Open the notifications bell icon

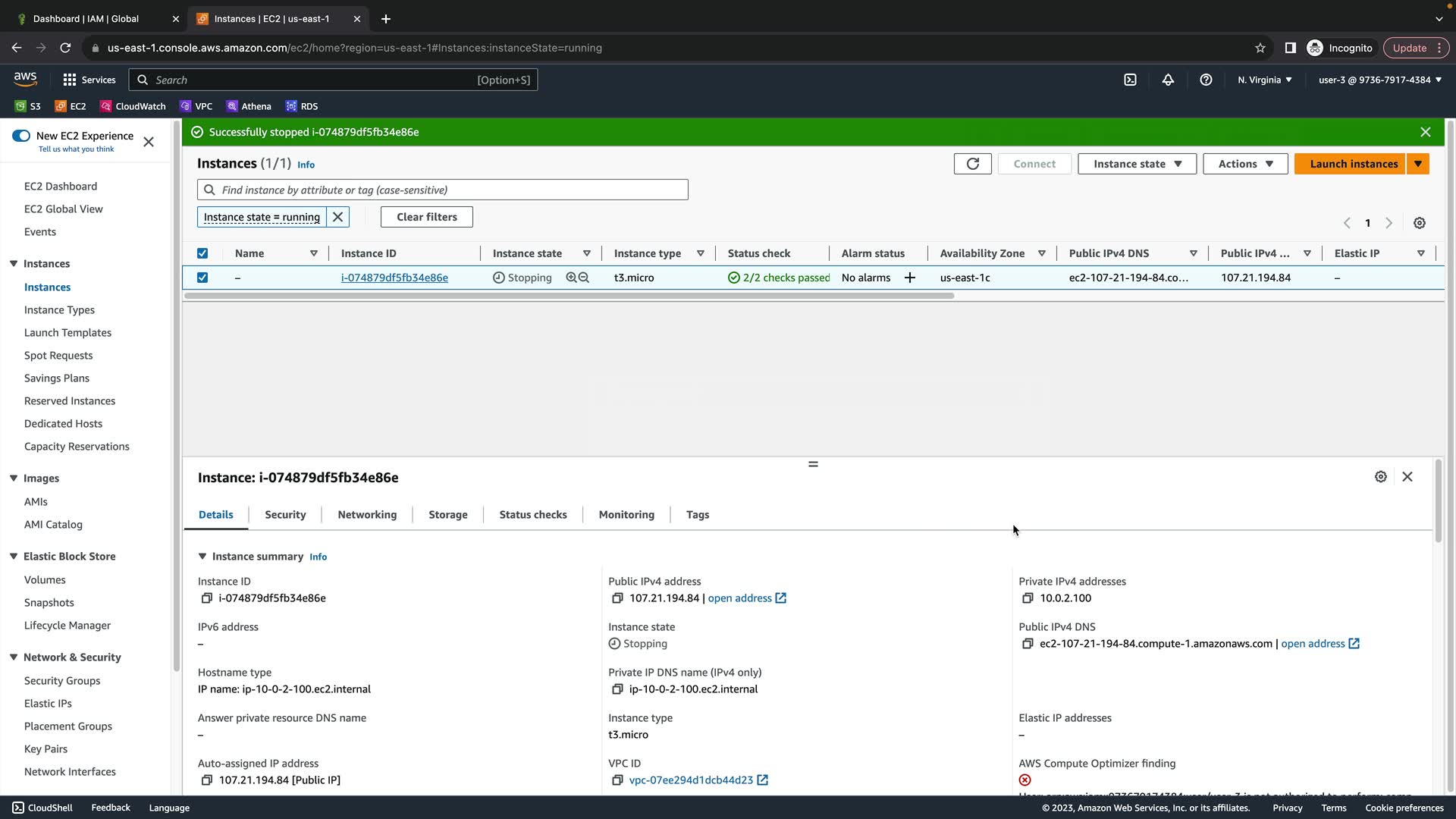click(x=1168, y=80)
